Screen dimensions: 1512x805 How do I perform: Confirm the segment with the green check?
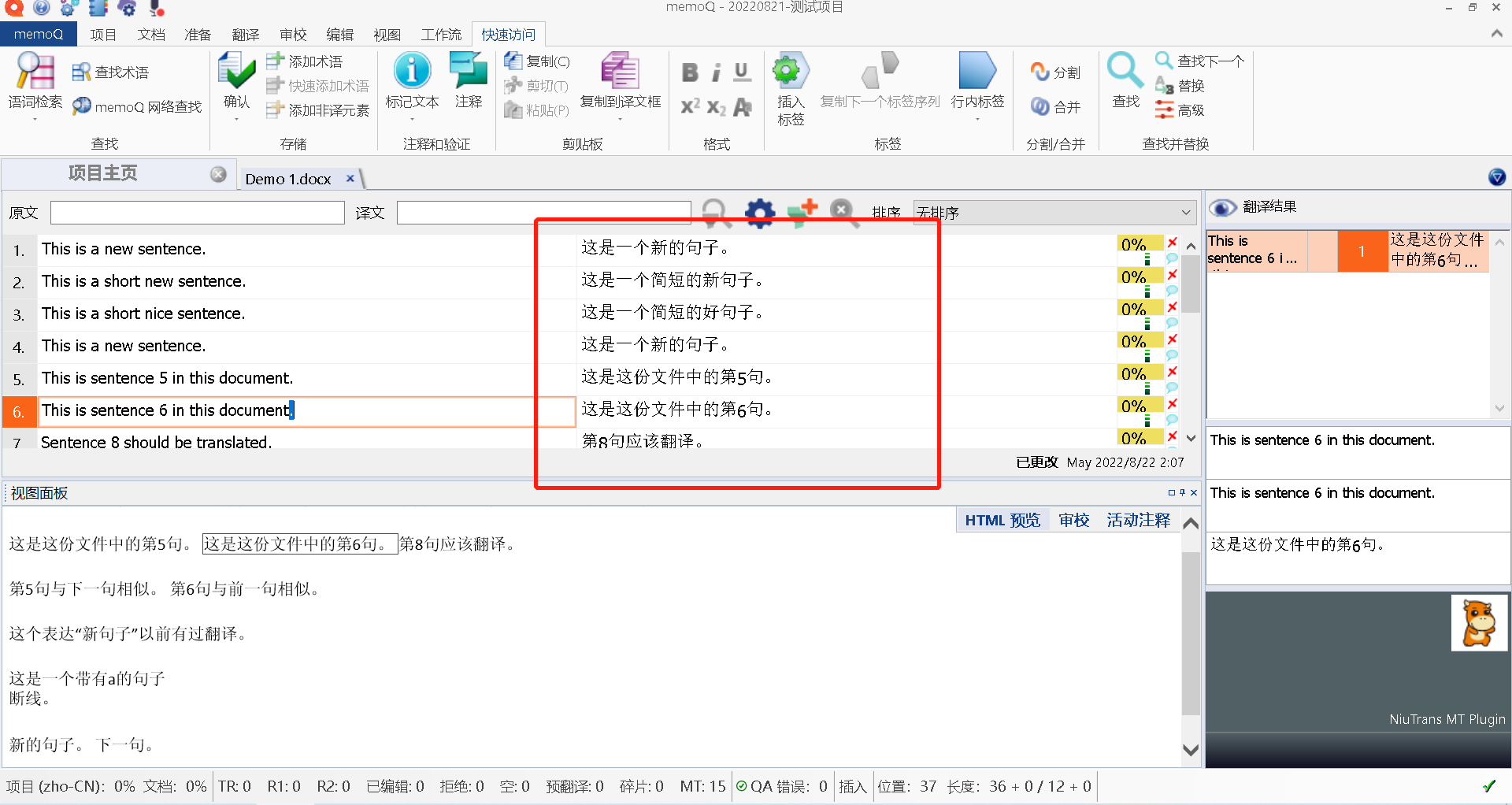236,72
